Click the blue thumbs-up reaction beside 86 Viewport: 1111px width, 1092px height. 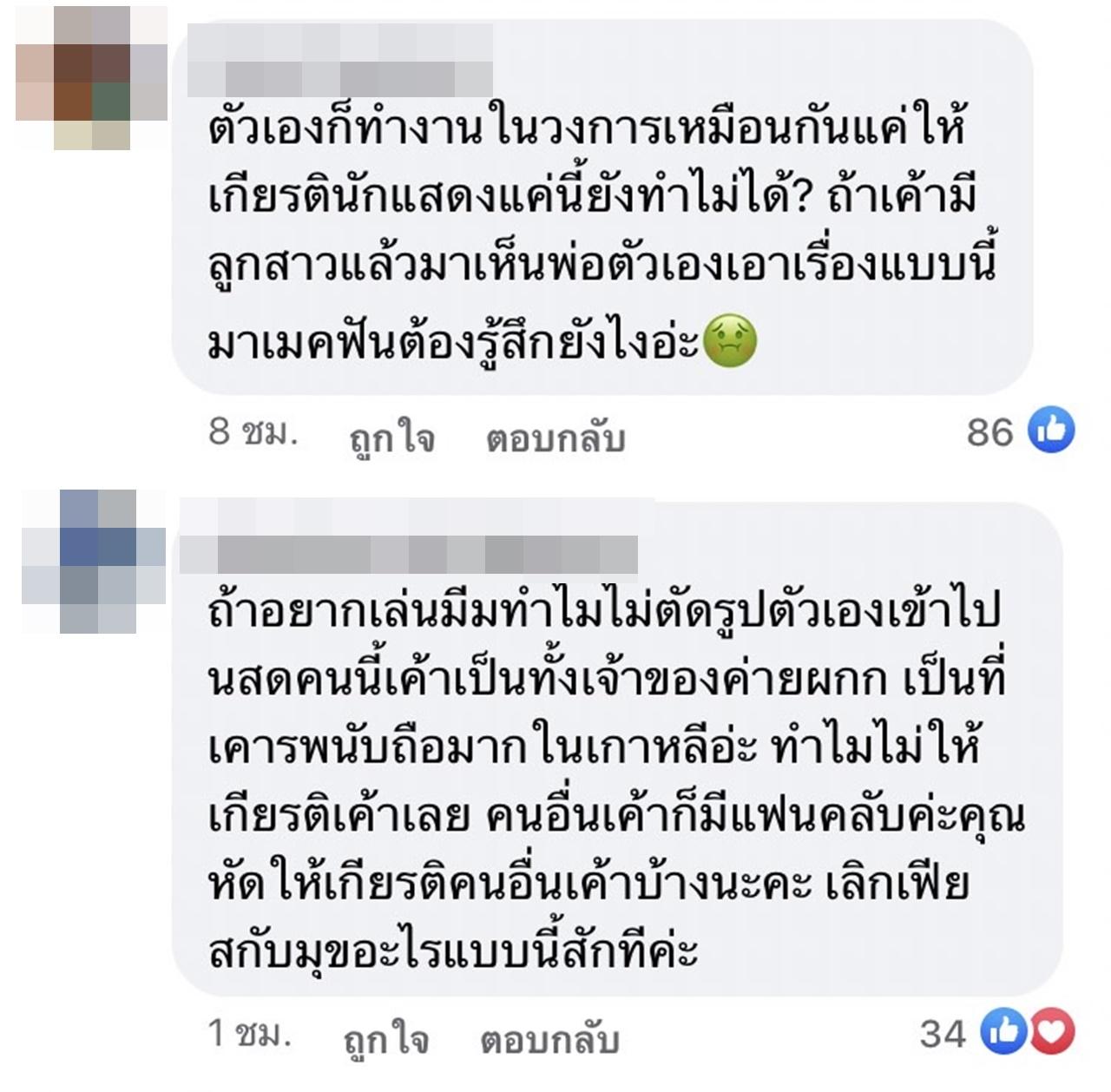coord(1051,431)
